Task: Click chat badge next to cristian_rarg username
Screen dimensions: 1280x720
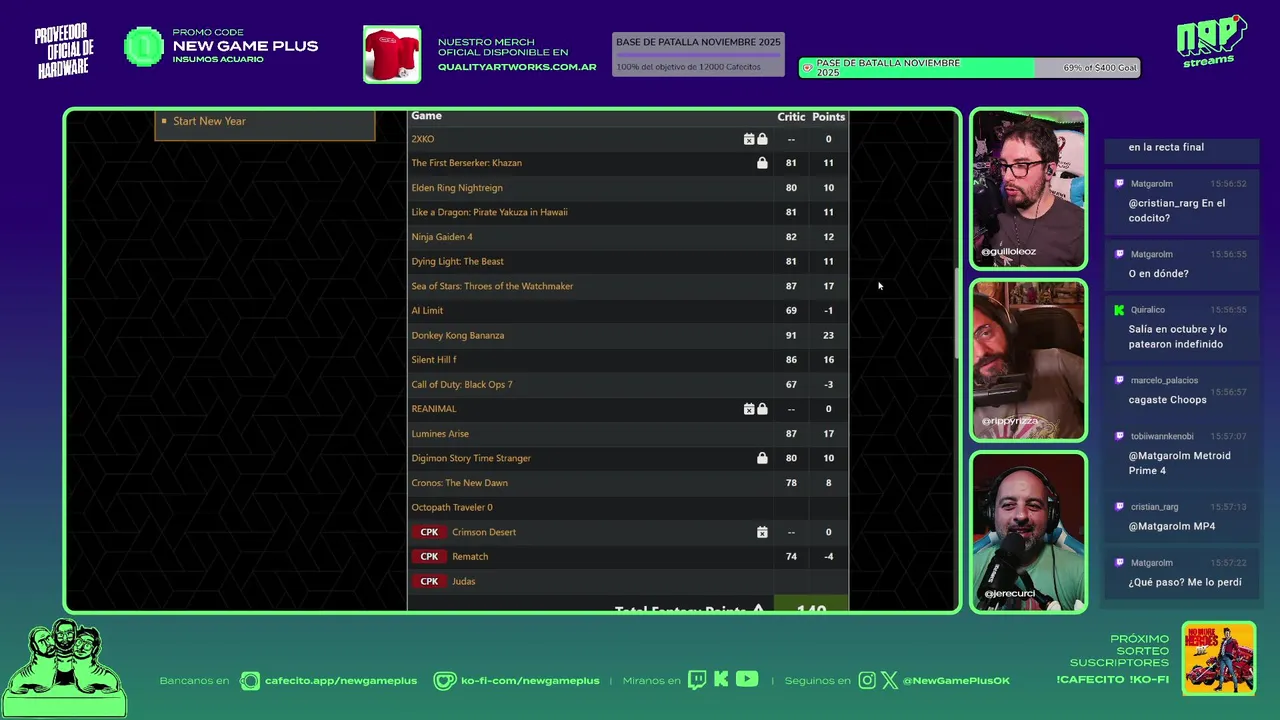Action: click(1119, 507)
